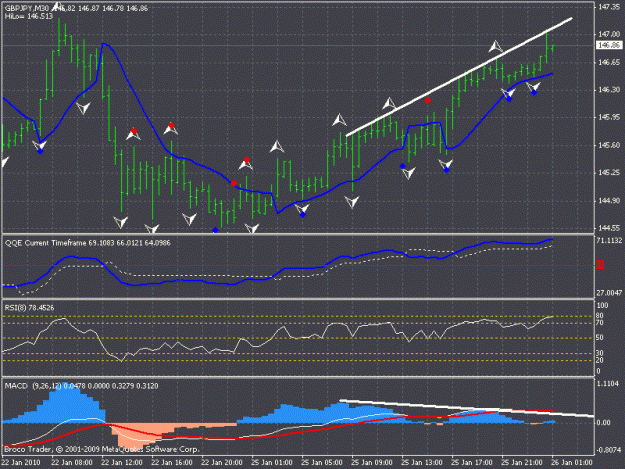
Task: Click the 25 Jan 01:00 time label
Action: point(272,463)
